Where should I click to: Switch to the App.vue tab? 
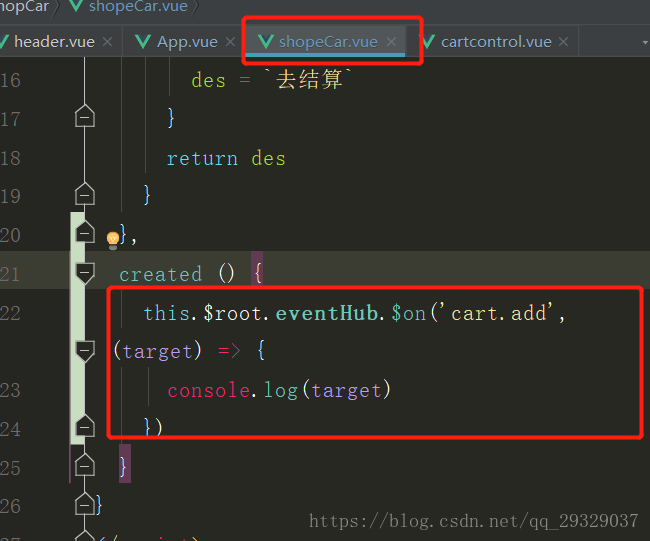tap(187, 41)
